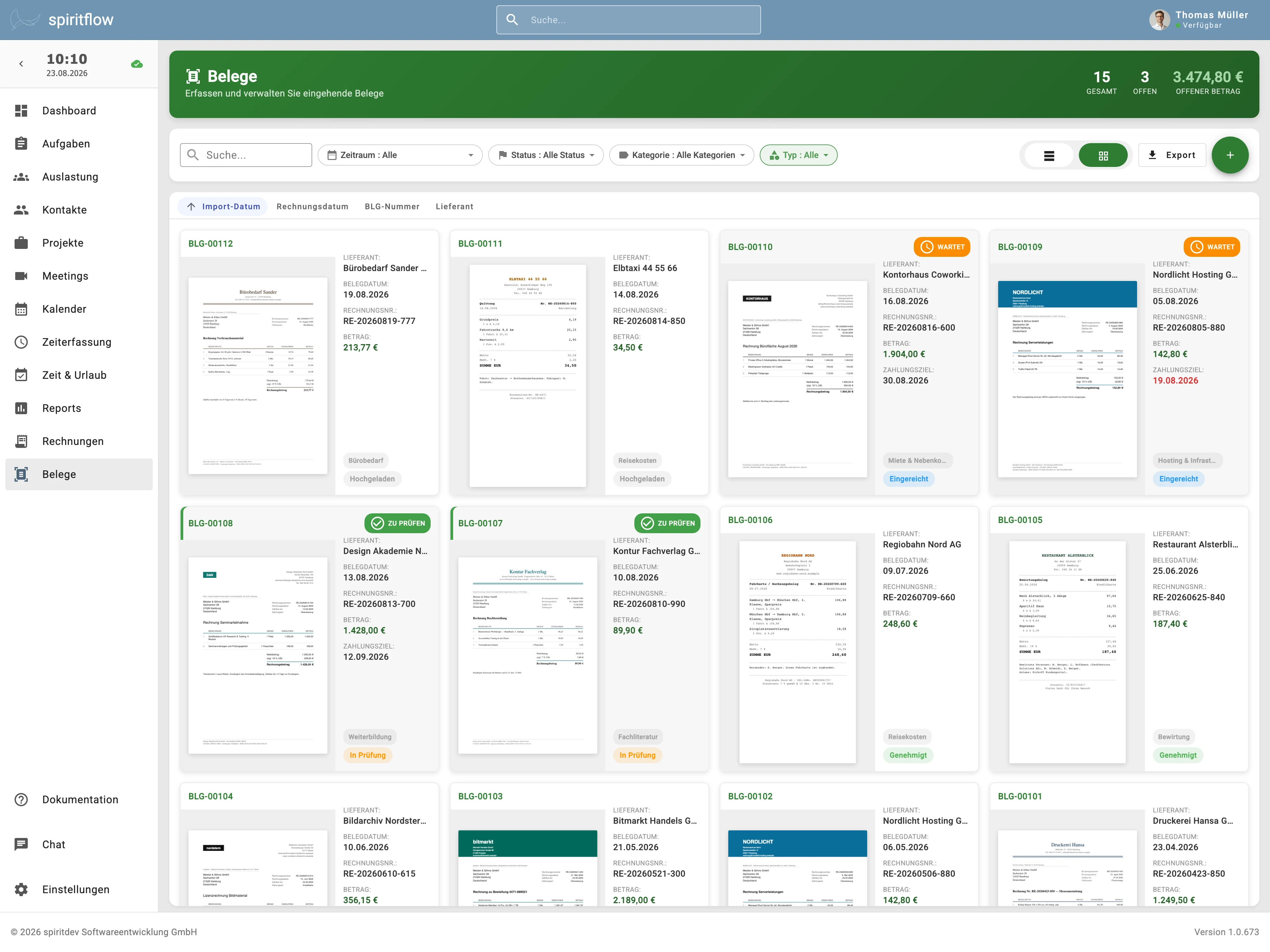The width and height of the screenshot is (1270, 952).
Task: Open the Dashboard icon in sidebar
Action: [x=21, y=111]
